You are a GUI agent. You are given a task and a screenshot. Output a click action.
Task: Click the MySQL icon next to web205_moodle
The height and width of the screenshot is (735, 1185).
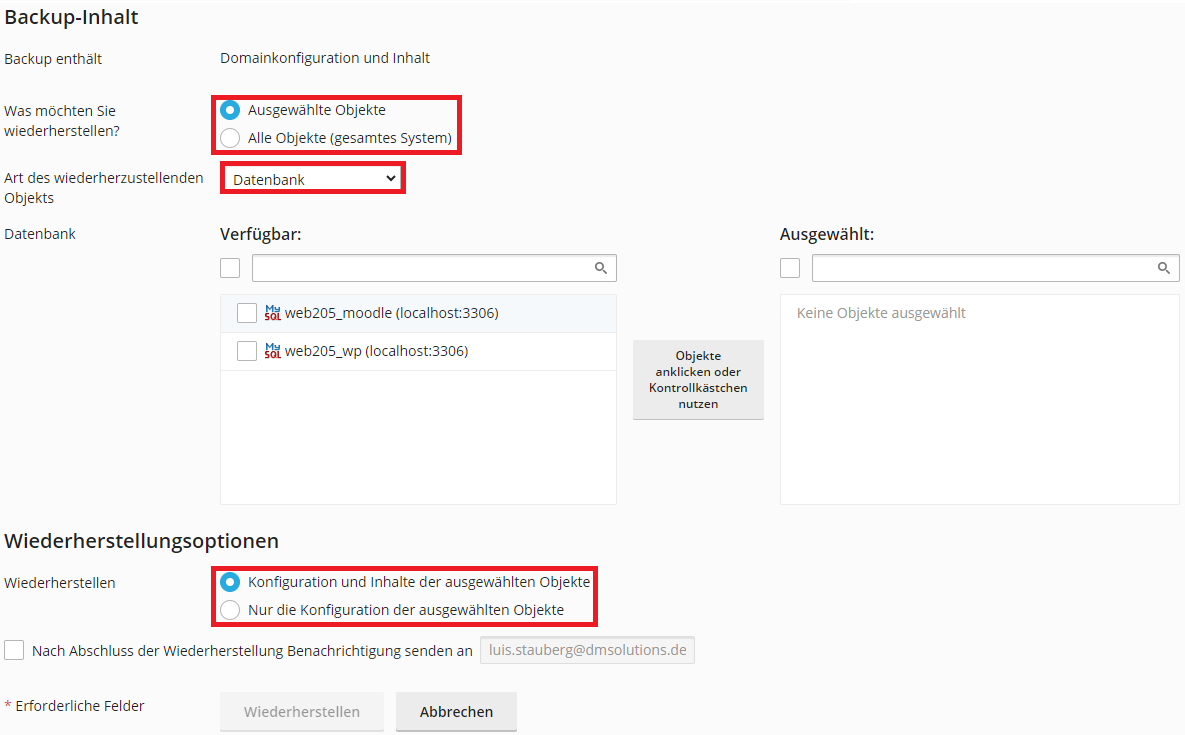(x=273, y=313)
